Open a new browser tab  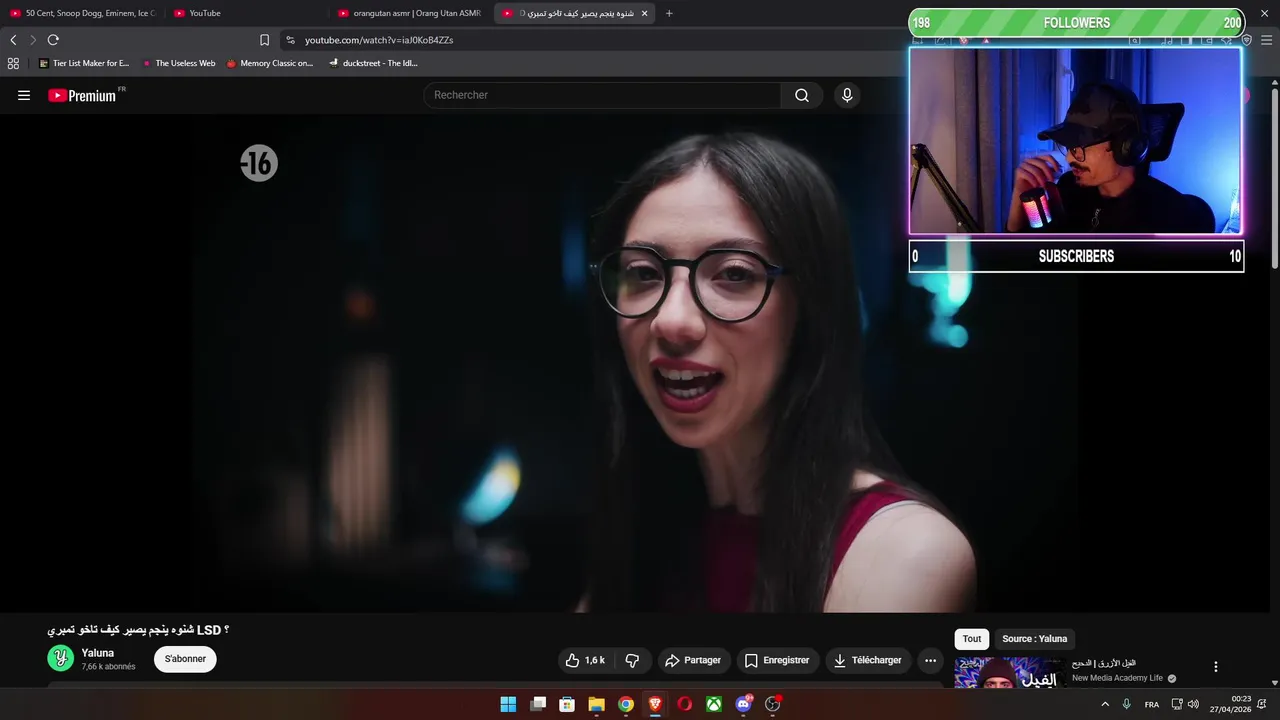[x=669, y=13]
